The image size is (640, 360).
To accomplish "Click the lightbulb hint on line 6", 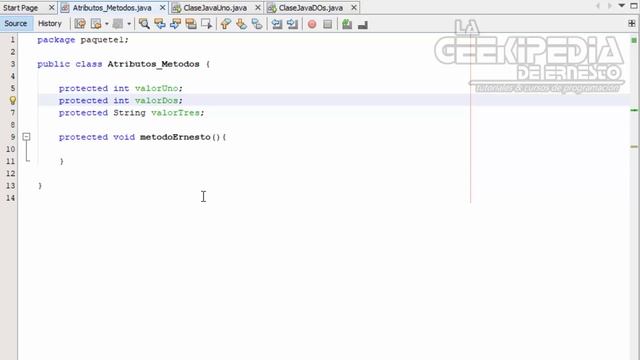I will pos(13,100).
